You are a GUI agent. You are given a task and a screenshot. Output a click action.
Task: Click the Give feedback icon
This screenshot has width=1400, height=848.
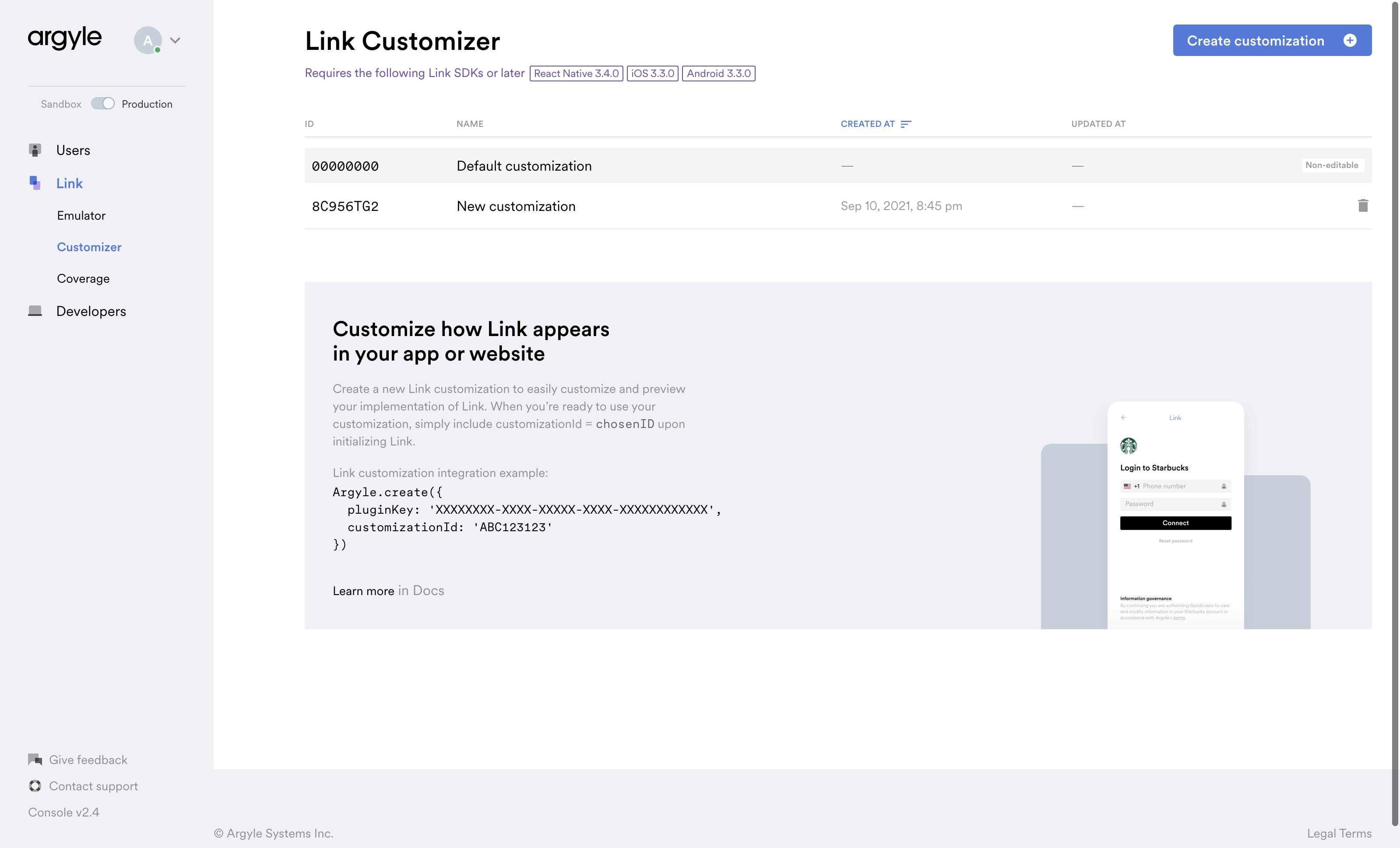35,760
